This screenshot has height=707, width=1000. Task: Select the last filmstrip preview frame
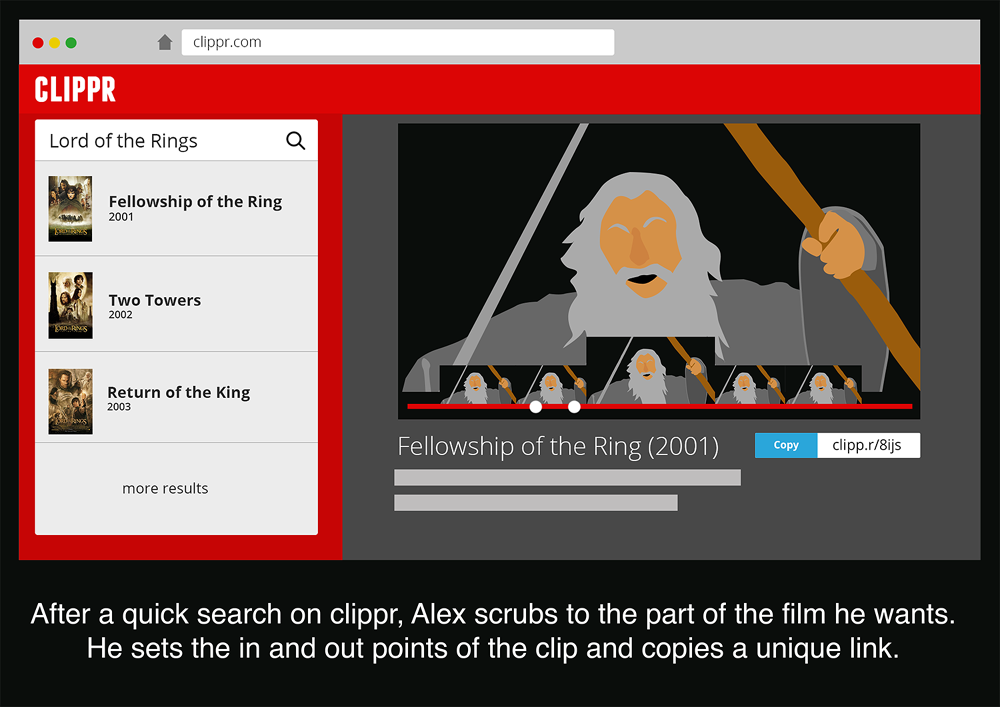[x=823, y=385]
